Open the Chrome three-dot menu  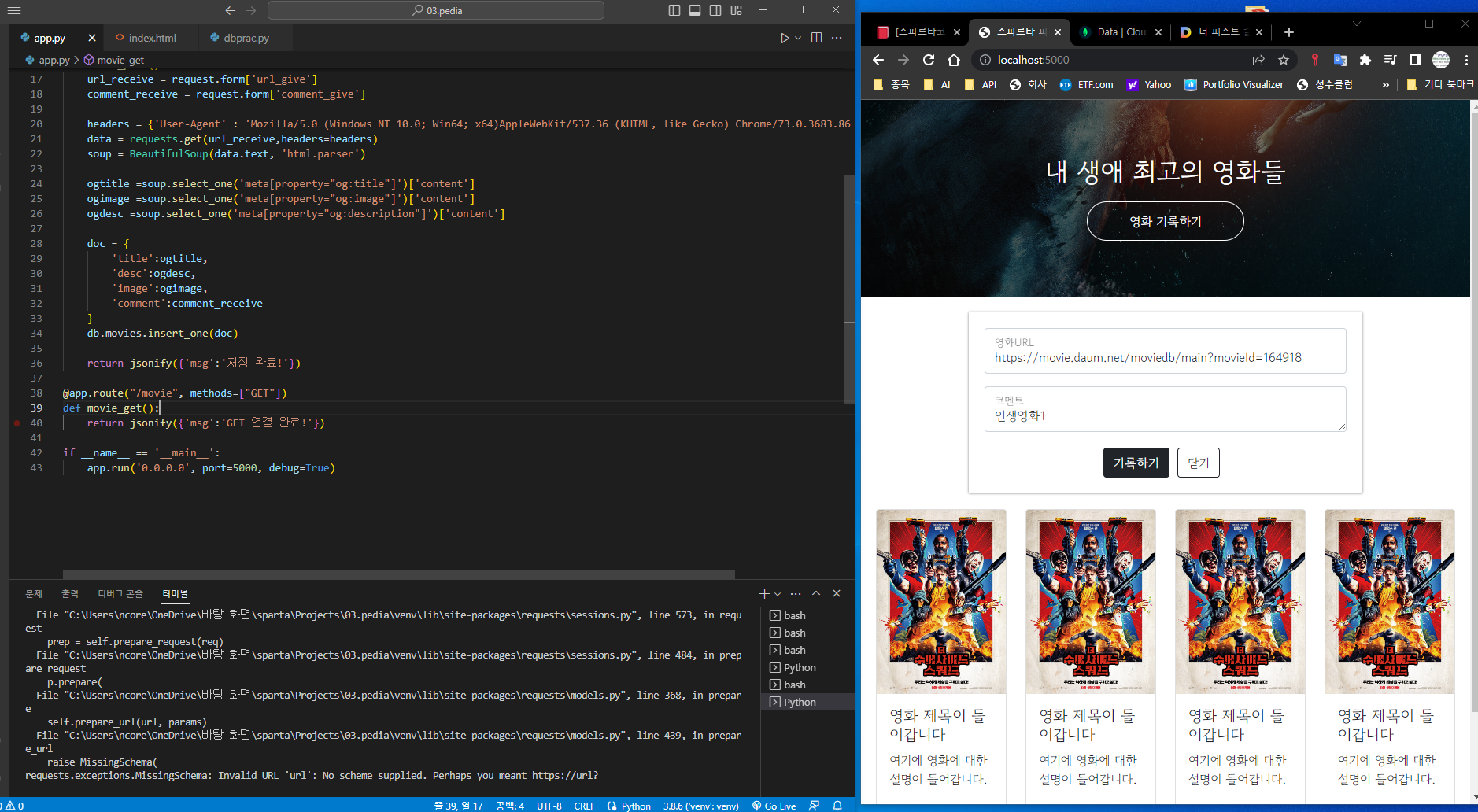[1466, 60]
